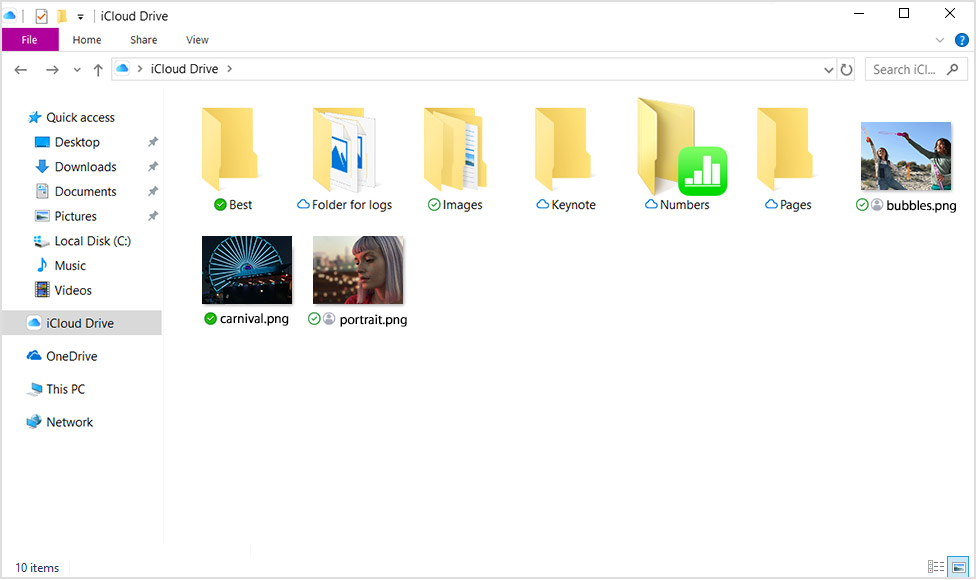Refresh the iCloud Drive folder view

point(845,69)
